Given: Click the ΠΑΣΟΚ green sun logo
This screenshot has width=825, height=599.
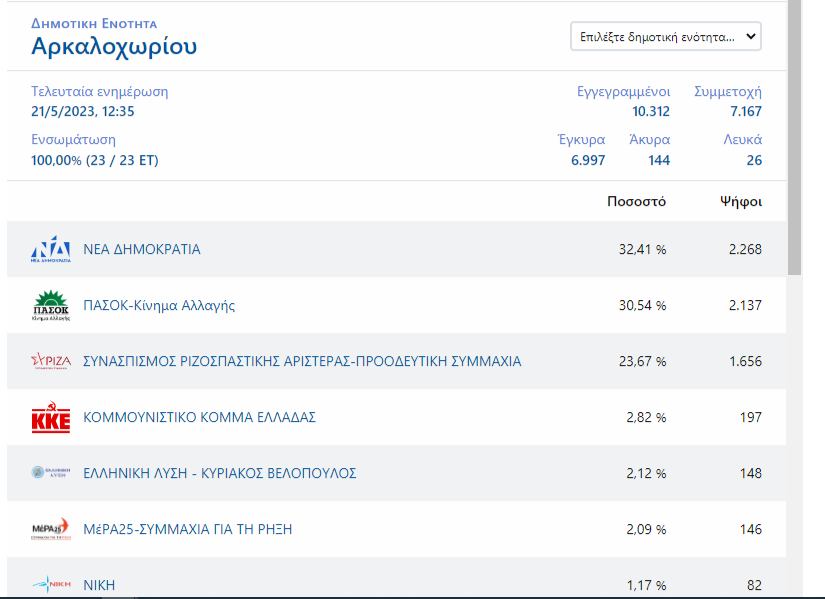Looking at the screenshot, I should coord(51,306).
